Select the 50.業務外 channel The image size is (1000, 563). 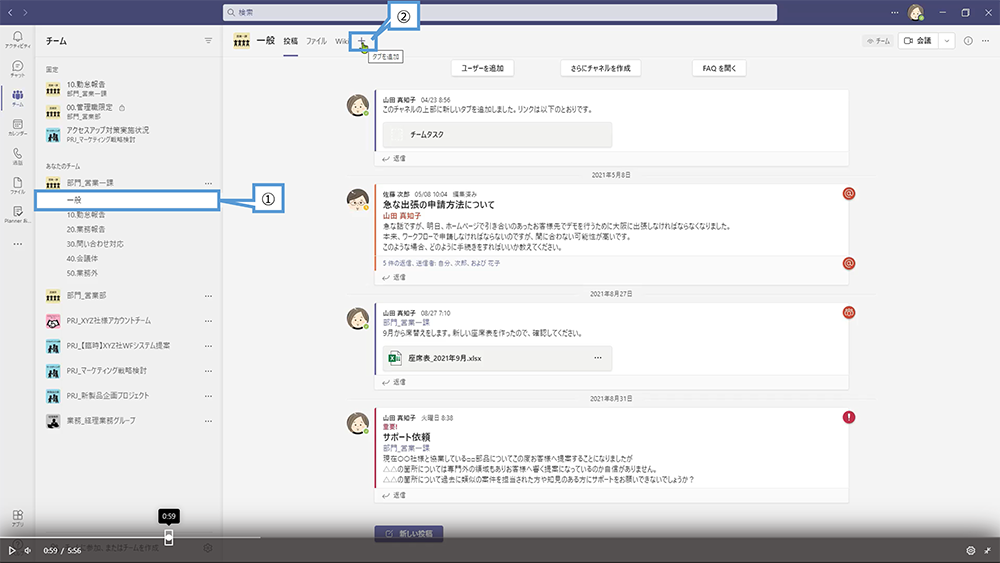(x=82, y=273)
